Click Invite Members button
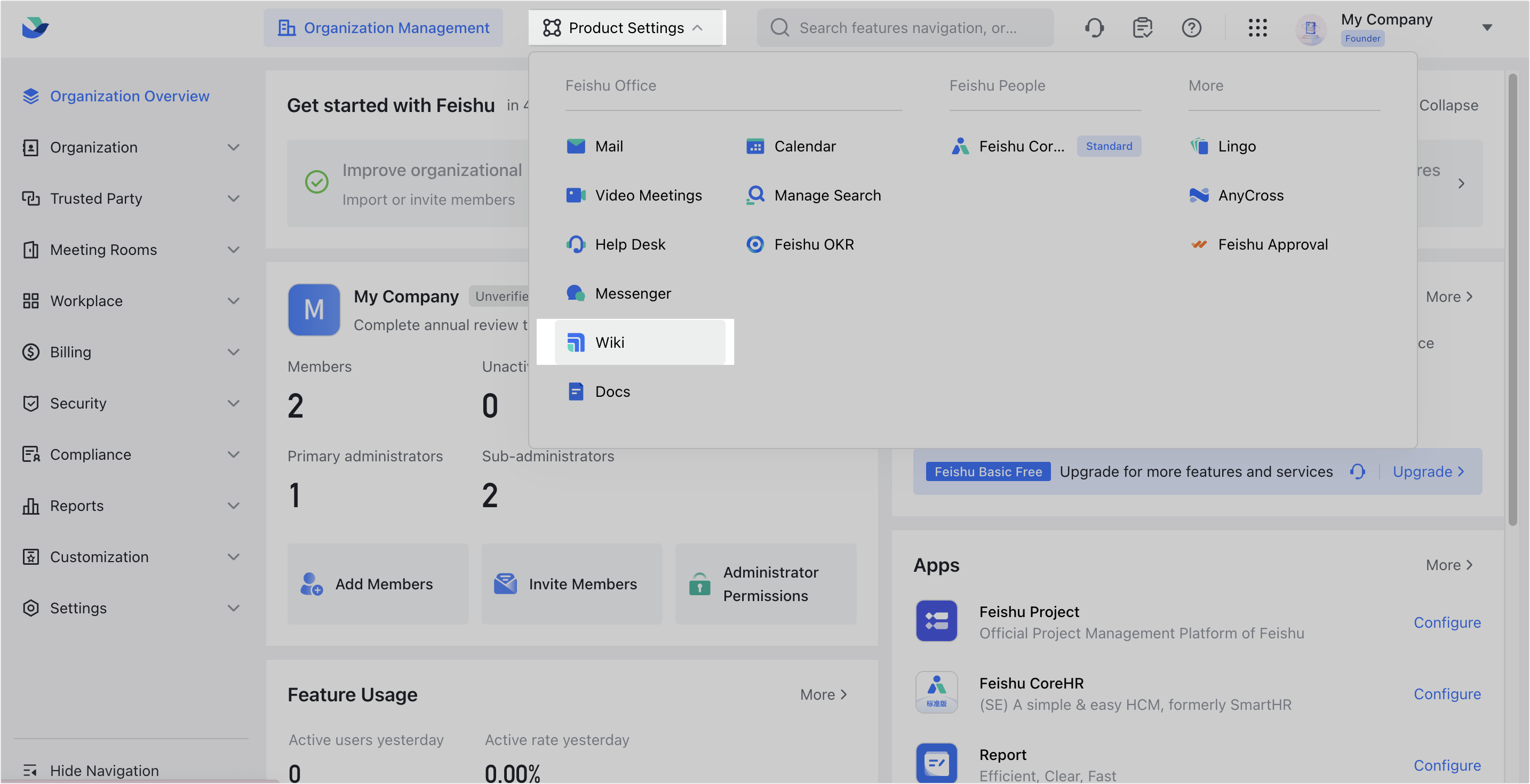The width and height of the screenshot is (1530, 784). (571, 583)
